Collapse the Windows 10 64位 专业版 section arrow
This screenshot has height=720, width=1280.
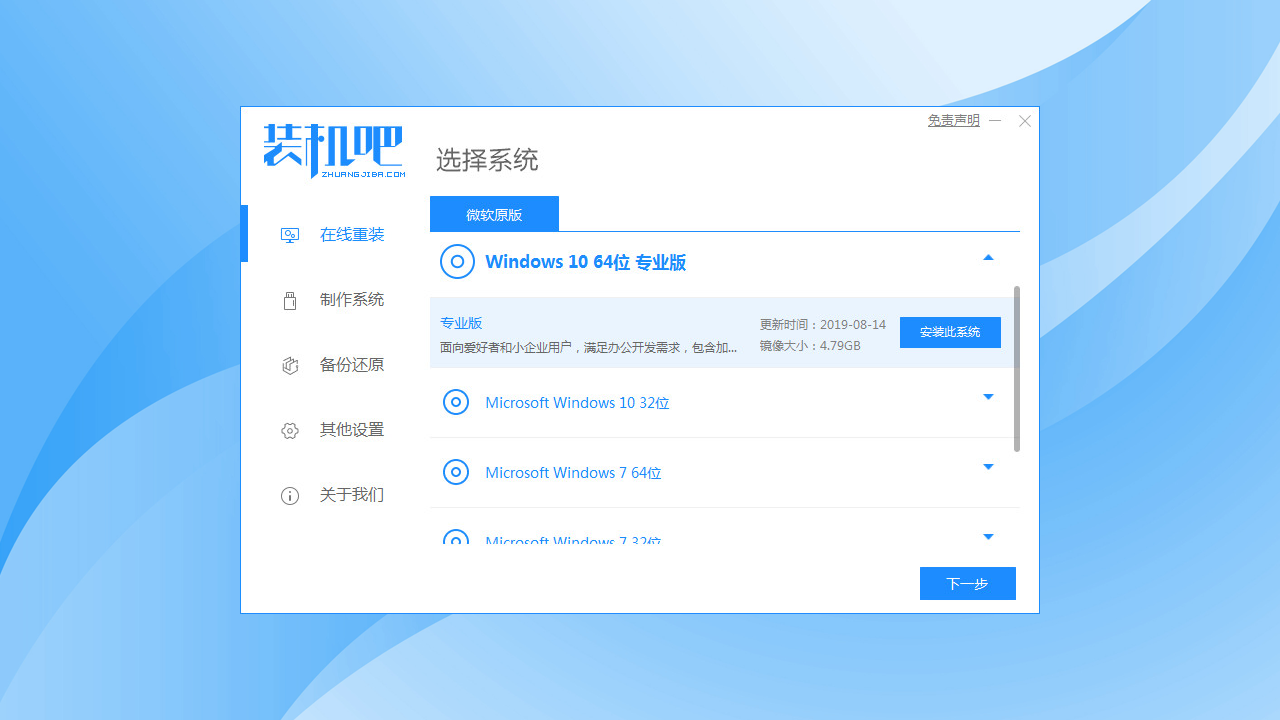point(988,257)
